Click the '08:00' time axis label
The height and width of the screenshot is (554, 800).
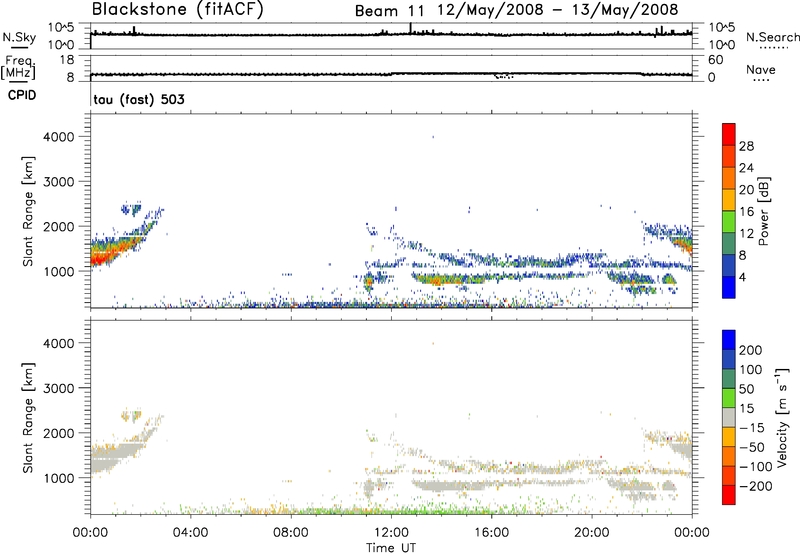[x=291, y=533]
